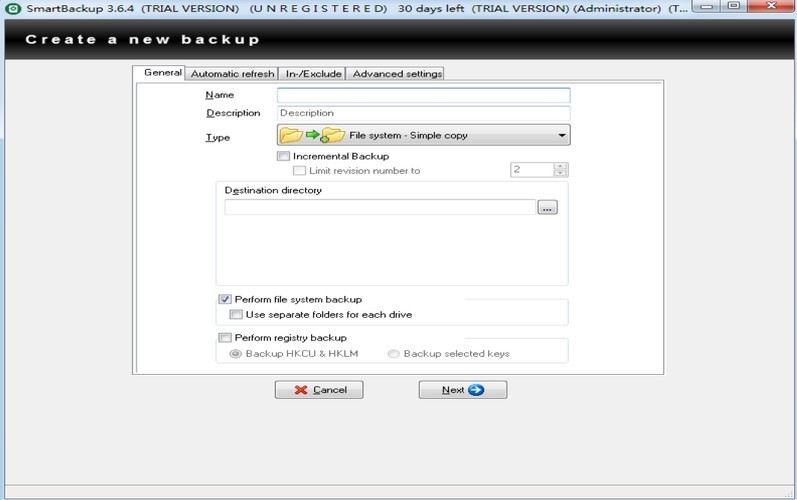Choose Backup selected keys radio button
The image size is (797, 500).
point(394,354)
